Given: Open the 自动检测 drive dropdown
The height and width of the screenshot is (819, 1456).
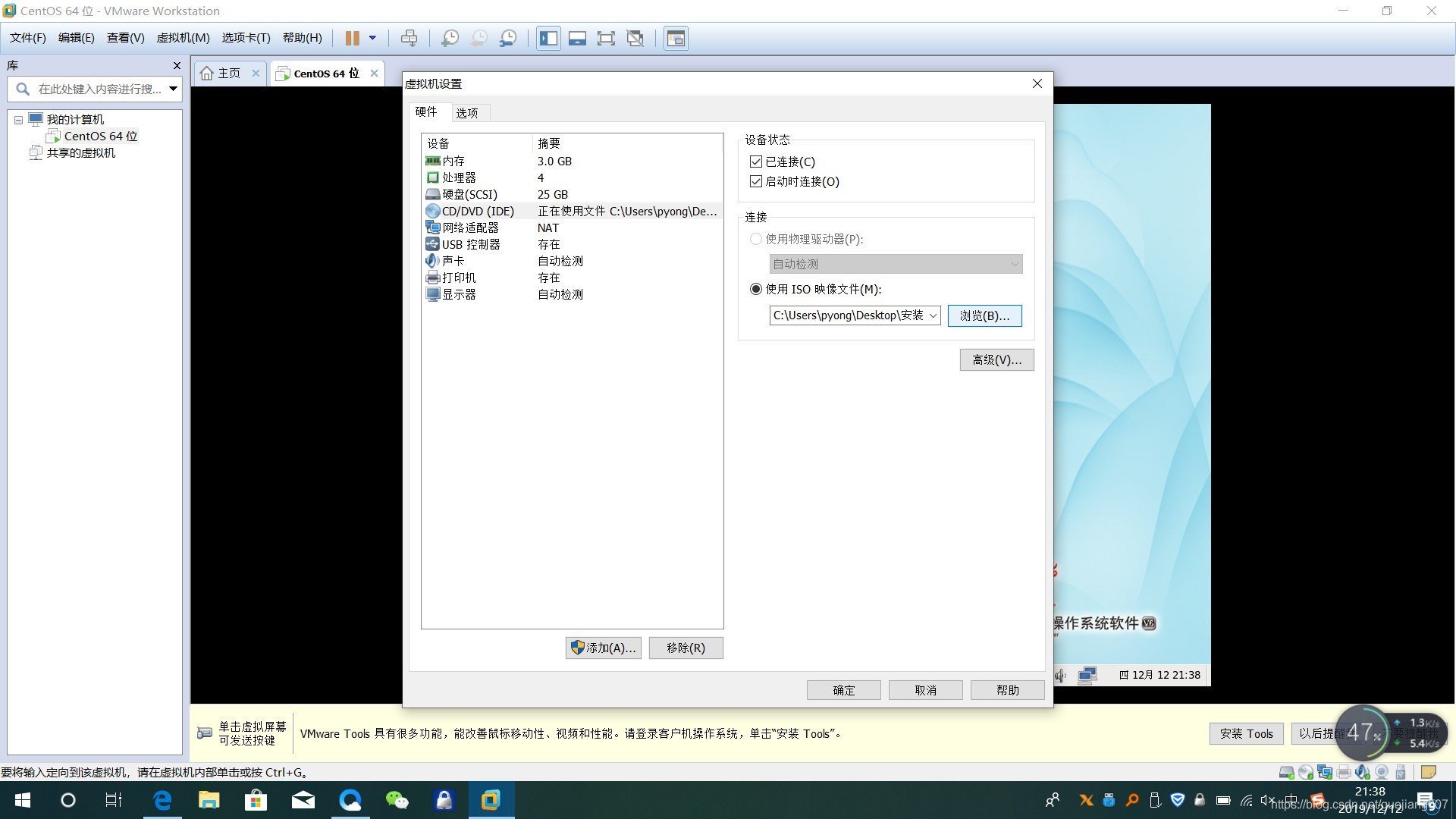Looking at the screenshot, I should 896,264.
